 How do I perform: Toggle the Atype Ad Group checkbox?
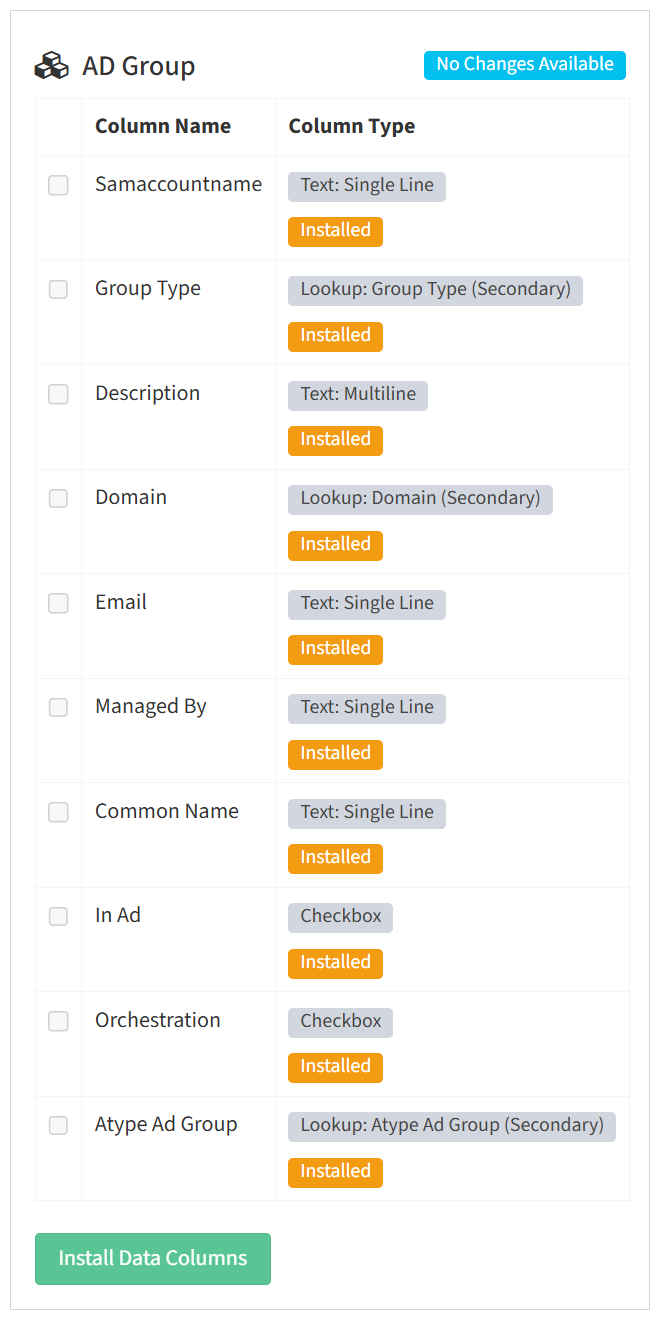(x=59, y=1125)
